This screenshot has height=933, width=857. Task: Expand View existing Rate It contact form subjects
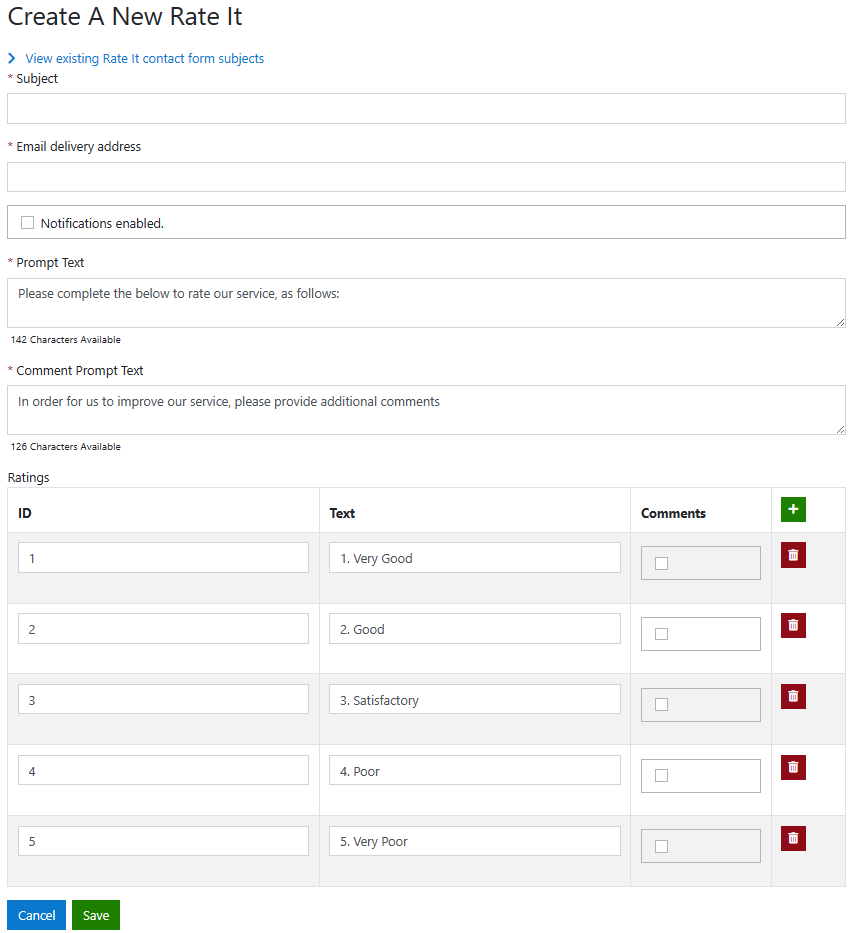pos(144,59)
